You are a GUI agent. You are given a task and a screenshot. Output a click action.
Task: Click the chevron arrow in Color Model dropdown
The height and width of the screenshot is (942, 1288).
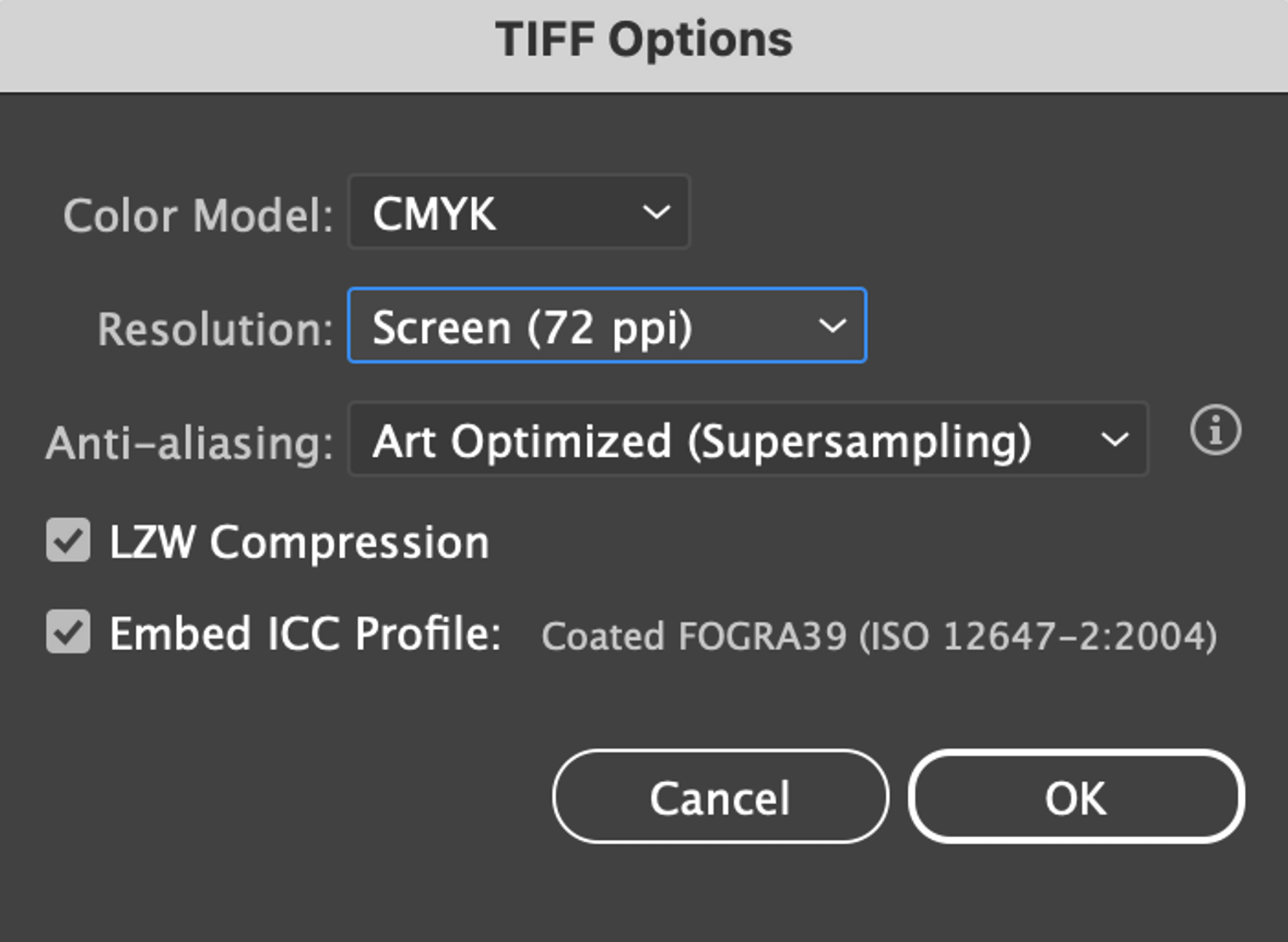click(656, 212)
